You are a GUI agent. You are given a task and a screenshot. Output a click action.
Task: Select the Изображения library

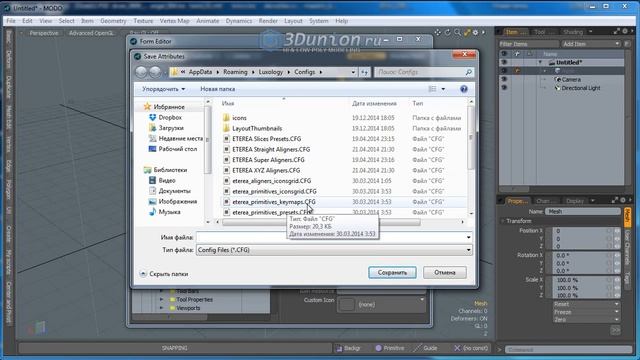(178, 201)
